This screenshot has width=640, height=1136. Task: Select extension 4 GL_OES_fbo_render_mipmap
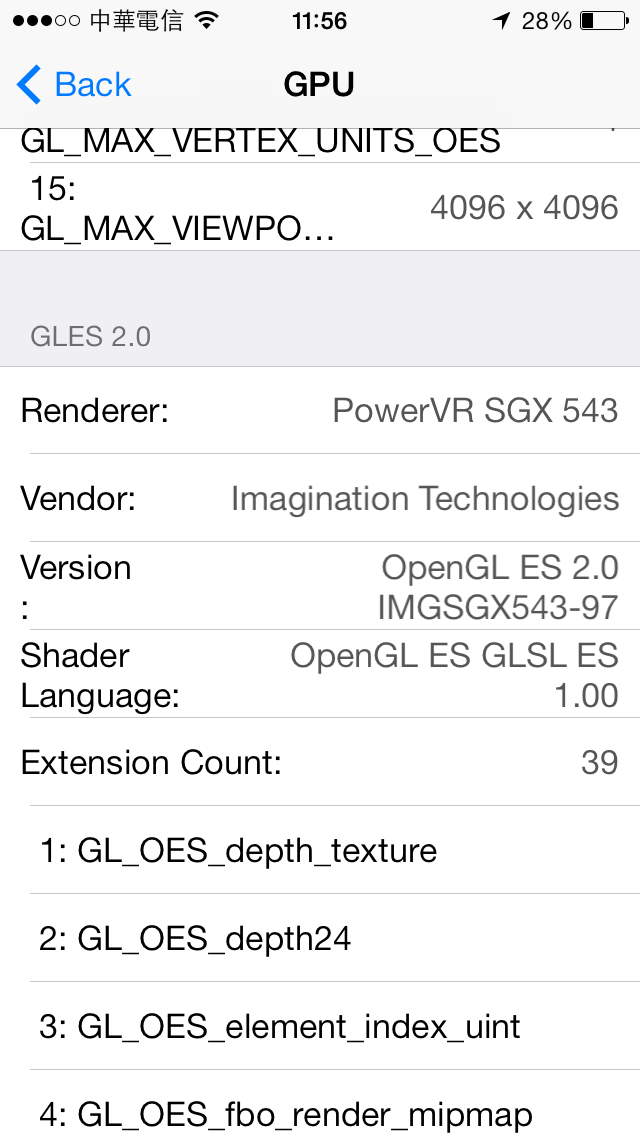coord(320,1103)
